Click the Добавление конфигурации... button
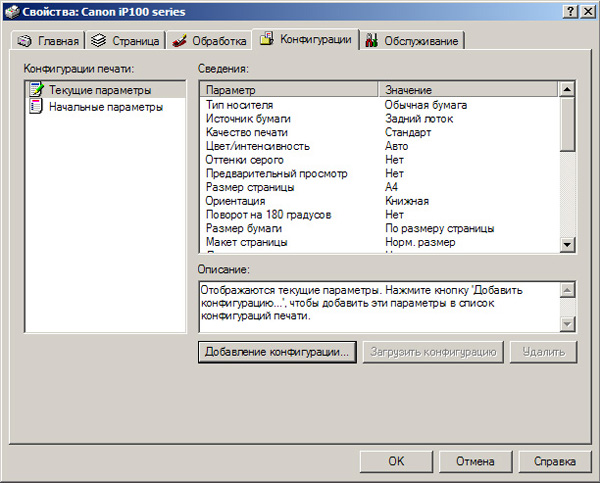The image size is (600, 483). 277,352
